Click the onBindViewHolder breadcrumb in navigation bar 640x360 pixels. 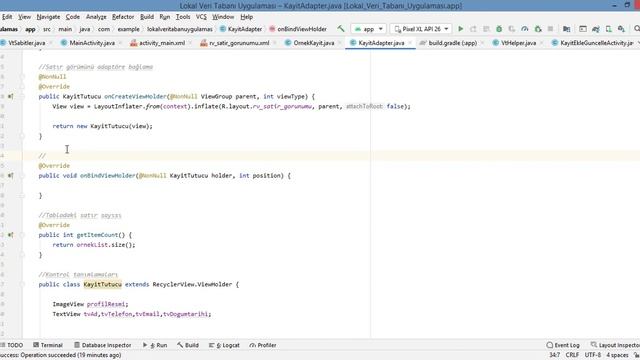298,29
